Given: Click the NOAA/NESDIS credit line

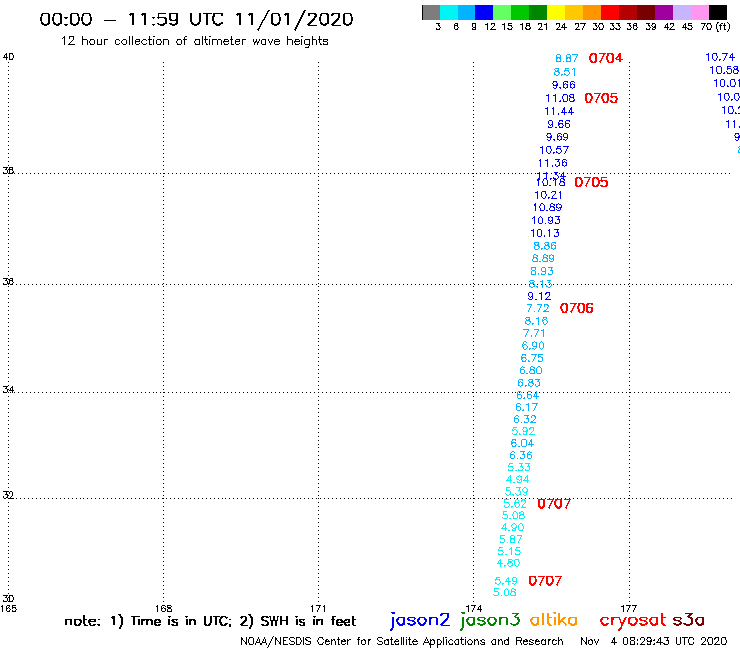Looking at the screenshot, I should click(402, 641).
